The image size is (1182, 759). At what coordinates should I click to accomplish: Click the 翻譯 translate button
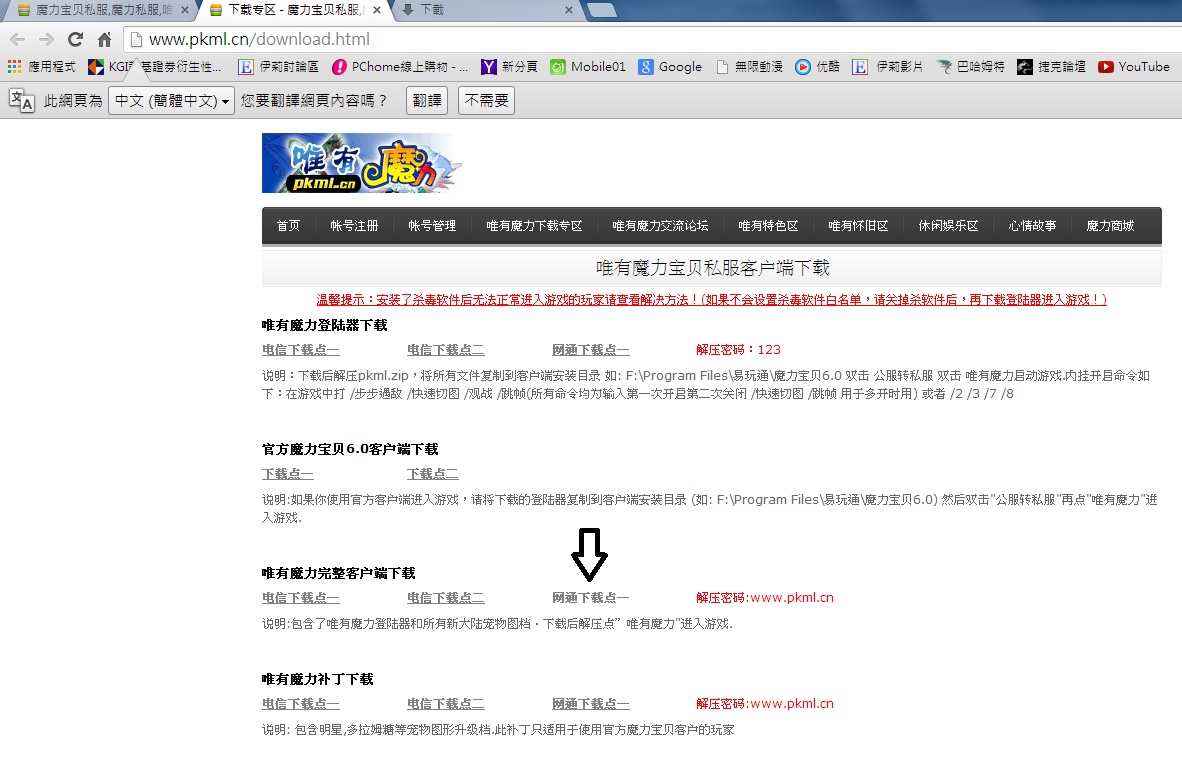pos(427,101)
